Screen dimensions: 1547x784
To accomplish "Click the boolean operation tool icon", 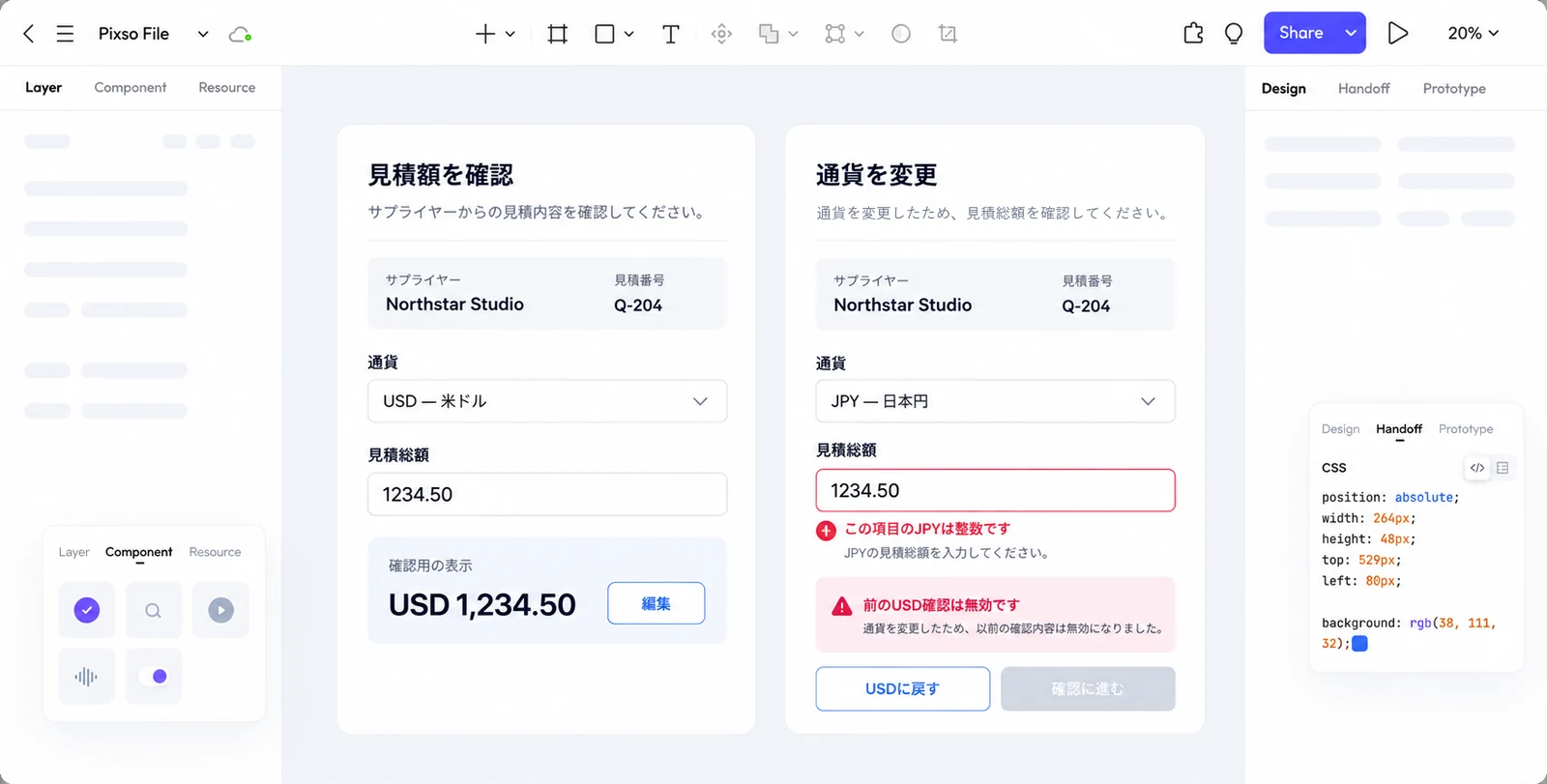I will click(x=769, y=34).
